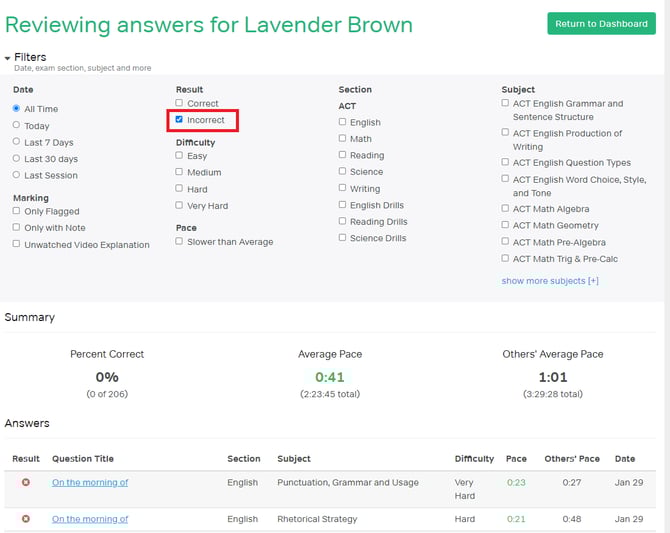Viewport: 670px width, 533px height.
Task: Check the ACT Math Geometry subject
Action: [x=505, y=226]
